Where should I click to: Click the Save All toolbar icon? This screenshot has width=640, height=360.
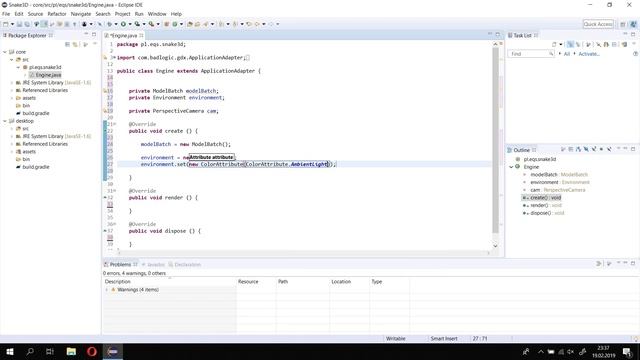click(27, 24)
